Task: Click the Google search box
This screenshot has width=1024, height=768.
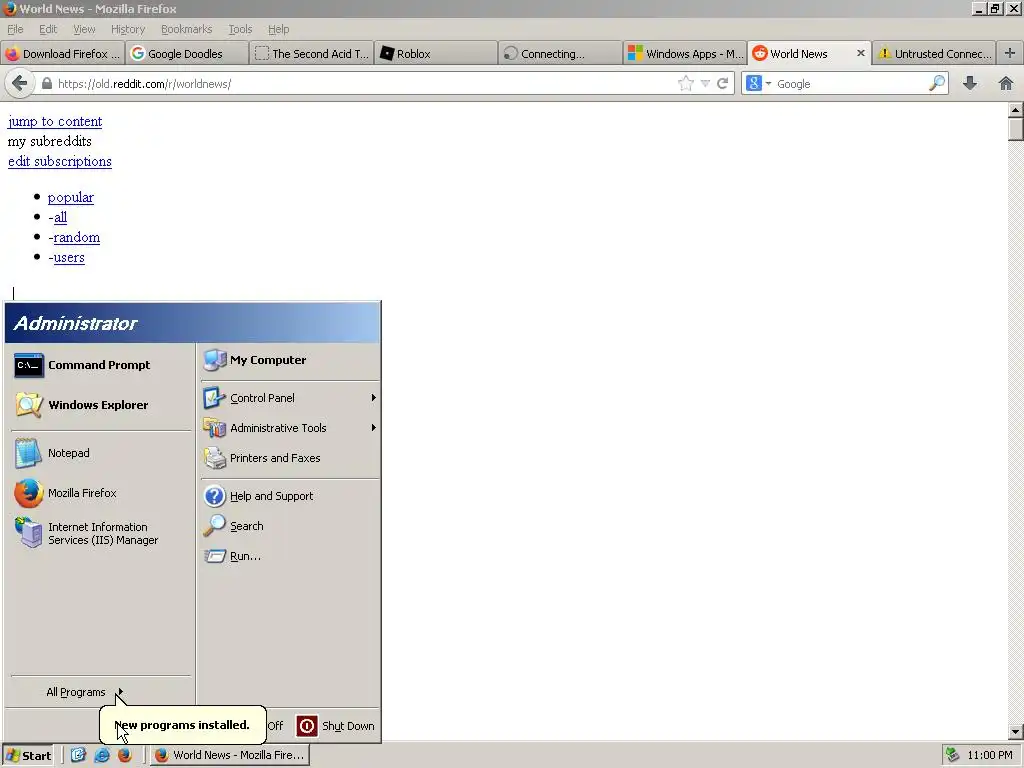Action: pos(849,84)
